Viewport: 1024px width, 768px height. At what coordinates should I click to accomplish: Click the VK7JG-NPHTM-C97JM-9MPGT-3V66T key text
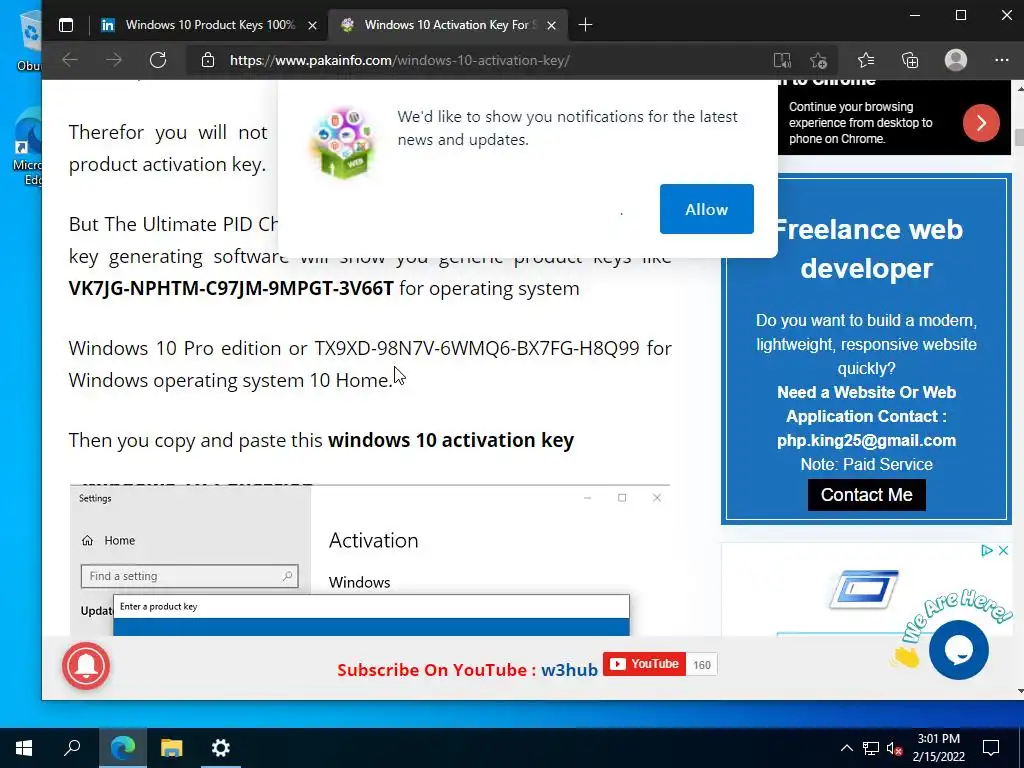coord(231,288)
